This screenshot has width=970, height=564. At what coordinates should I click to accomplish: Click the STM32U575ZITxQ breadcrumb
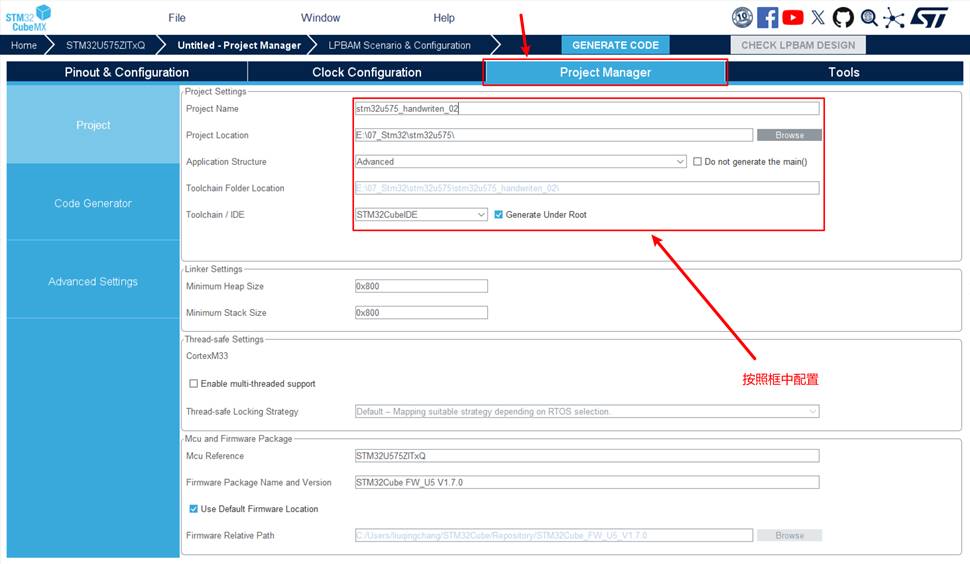106,45
